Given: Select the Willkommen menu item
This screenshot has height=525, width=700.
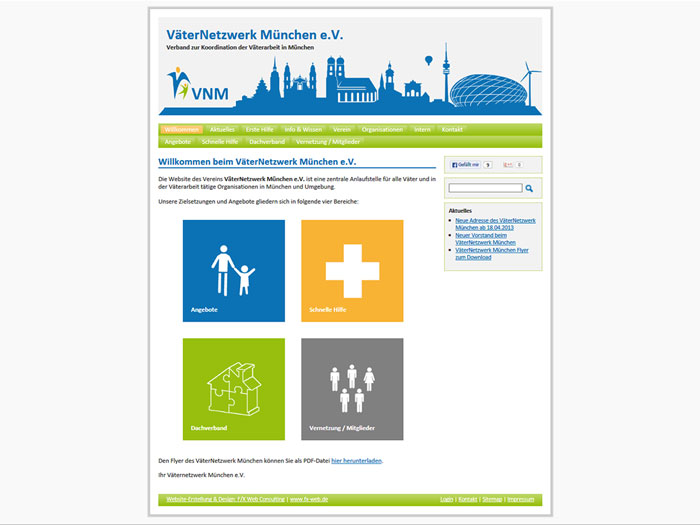Looking at the screenshot, I should (182, 129).
